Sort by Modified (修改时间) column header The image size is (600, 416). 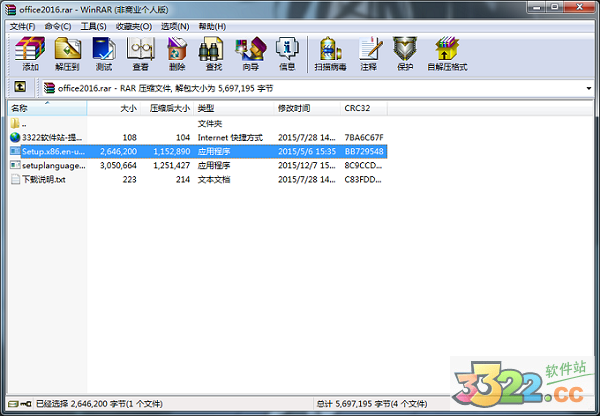307,108
